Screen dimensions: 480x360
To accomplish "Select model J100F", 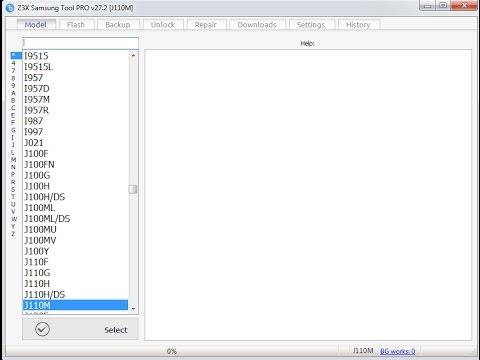I will point(76,154).
